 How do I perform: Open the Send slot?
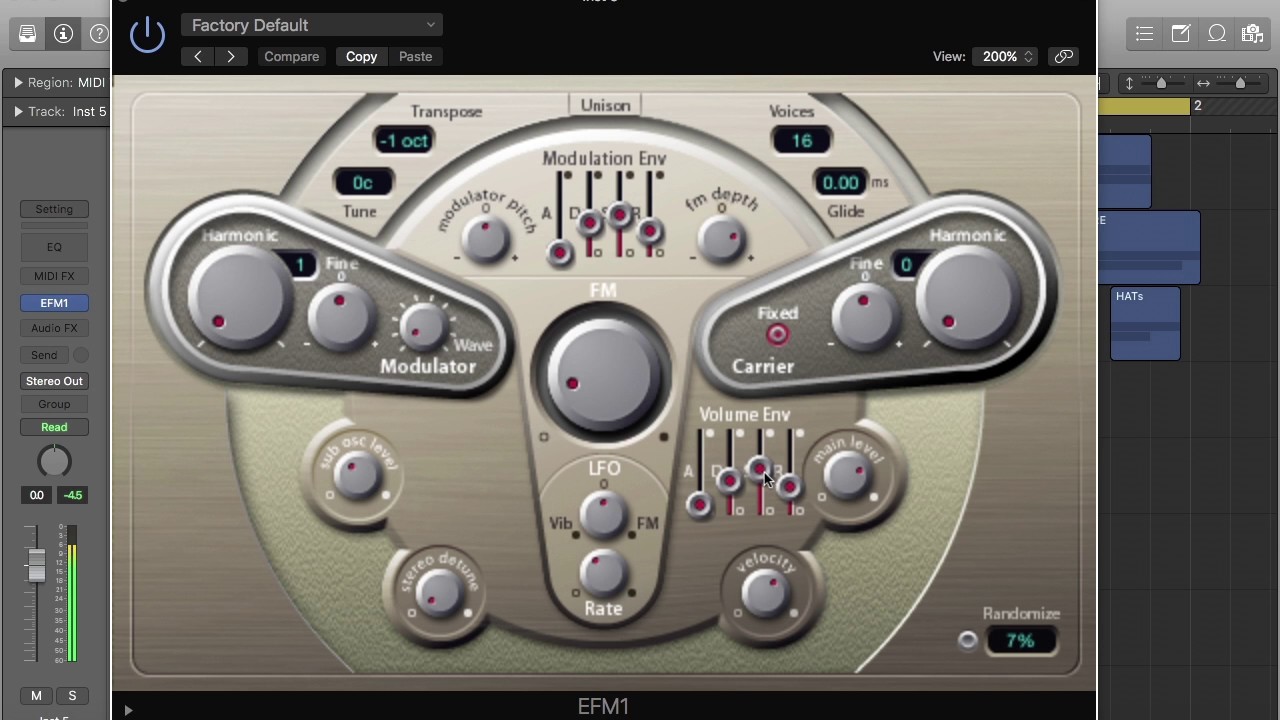point(44,355)
